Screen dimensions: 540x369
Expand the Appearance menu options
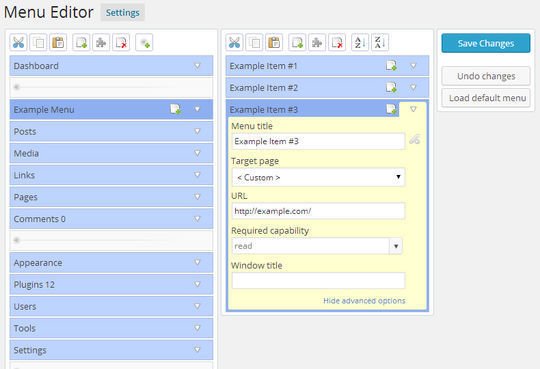tap(197, 262)
